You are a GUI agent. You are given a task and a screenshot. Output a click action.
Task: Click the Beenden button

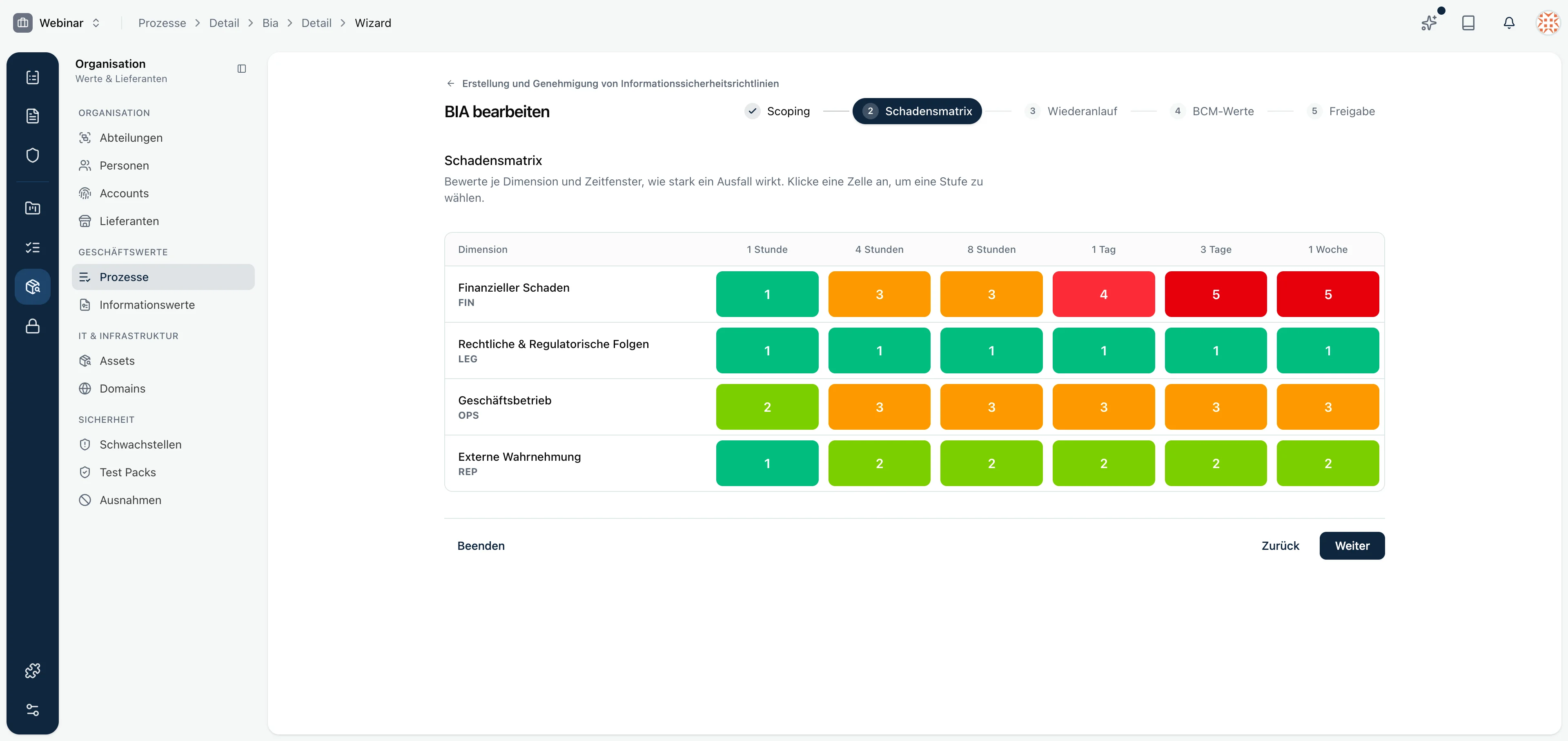481,546
